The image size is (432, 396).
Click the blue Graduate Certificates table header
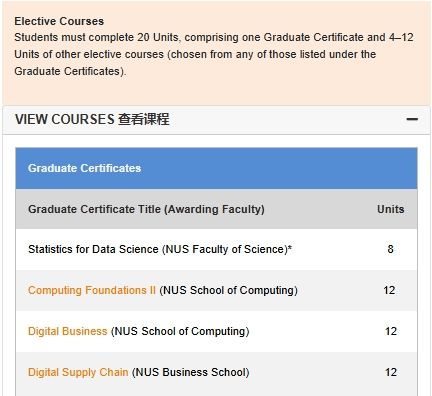click(x=216, y=168)
